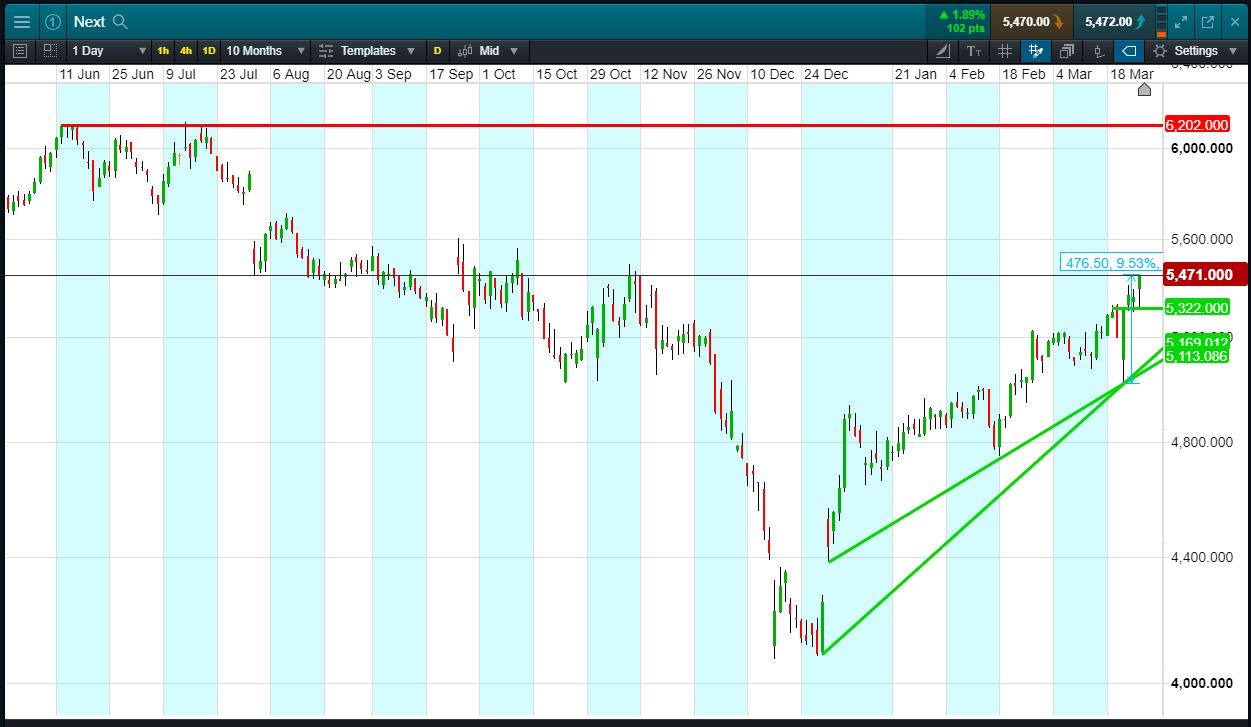Switch to 1D timeframe

pyautogui.click(x=209, y=50)
